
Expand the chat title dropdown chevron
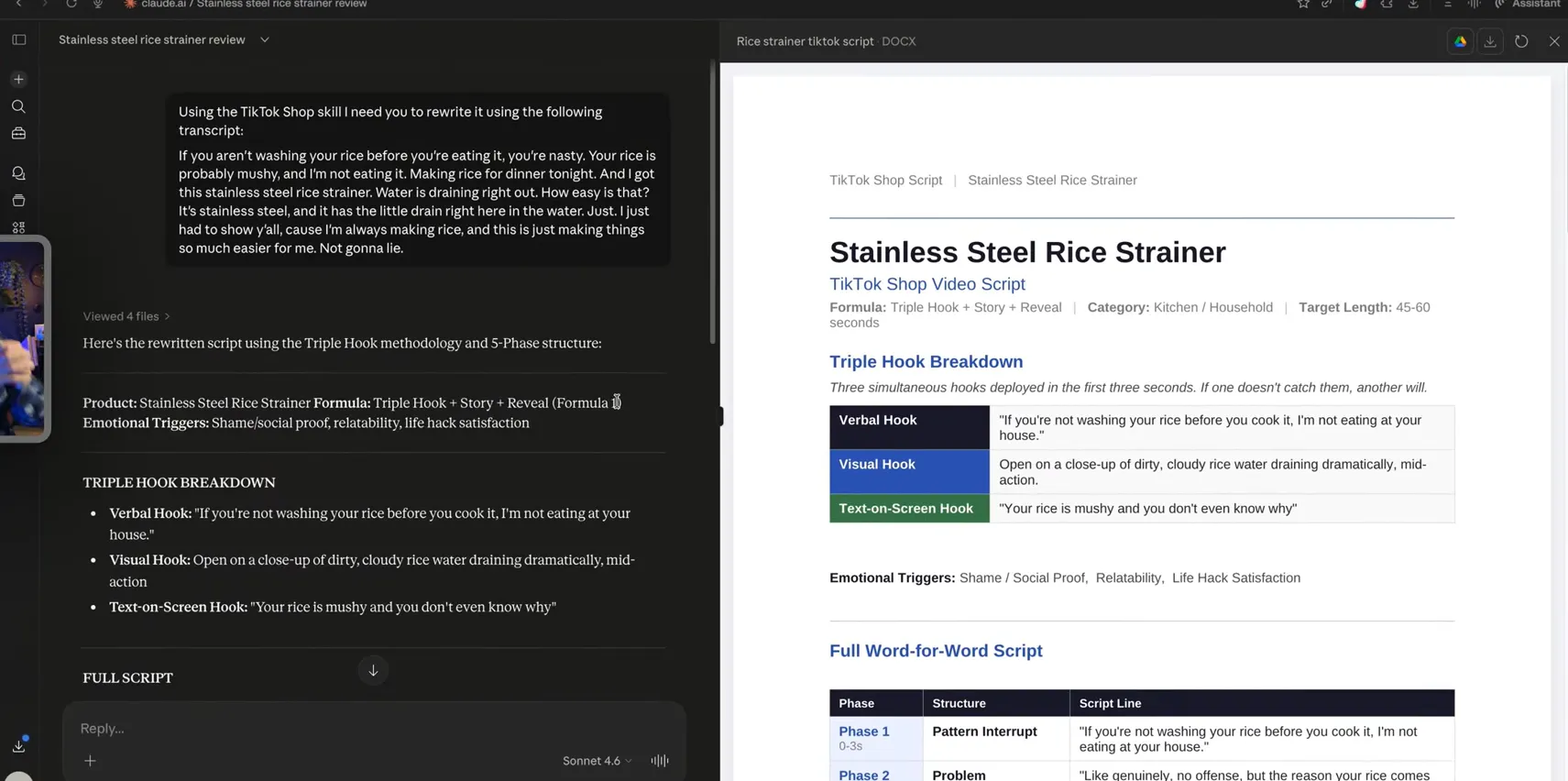point(265,39)
